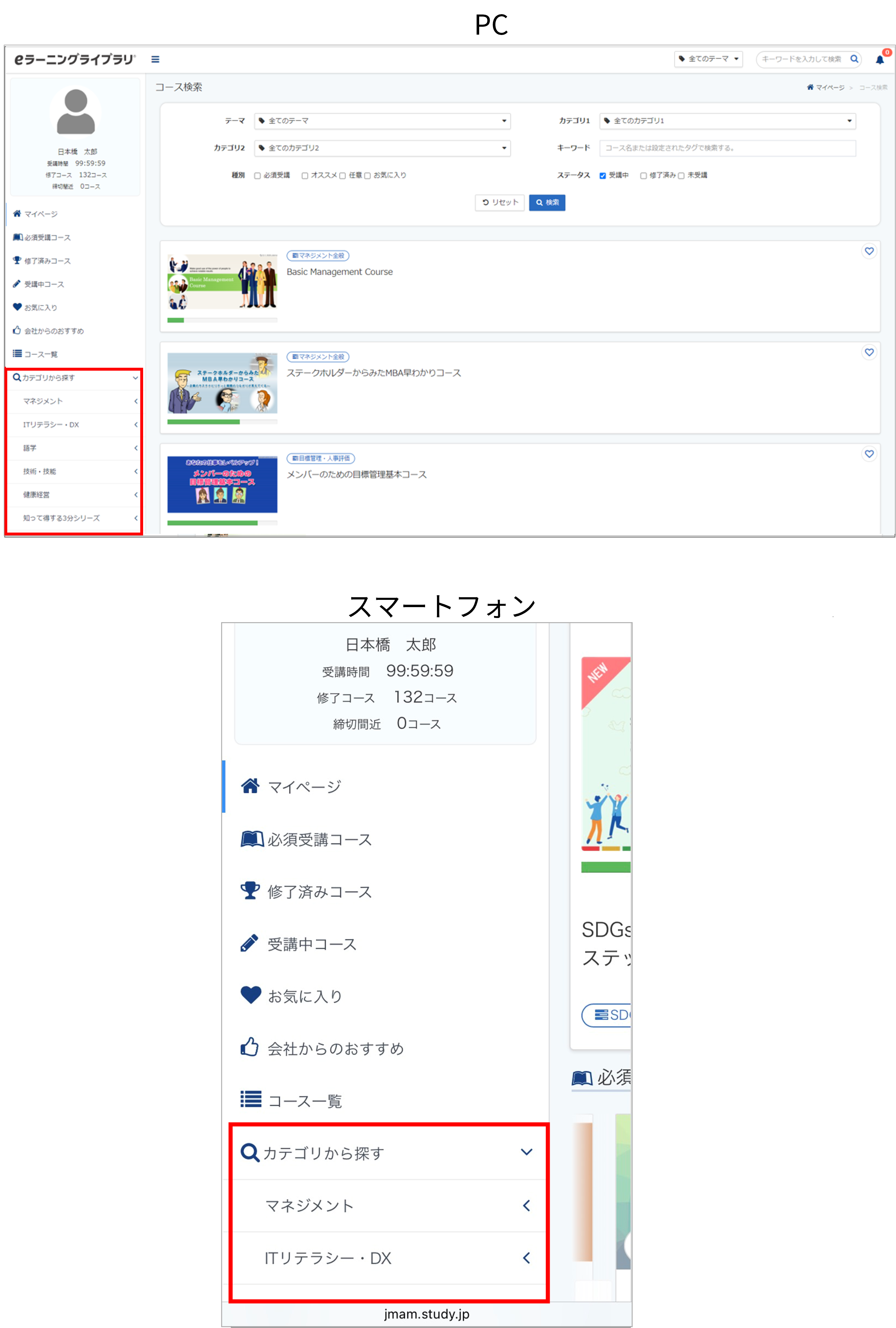Favorite ステークホルダーからみたMBA course heart icon
Image resolution: width=896 pixels, height=1328 pixels.
pyautogui.click(x=869, y=353)
